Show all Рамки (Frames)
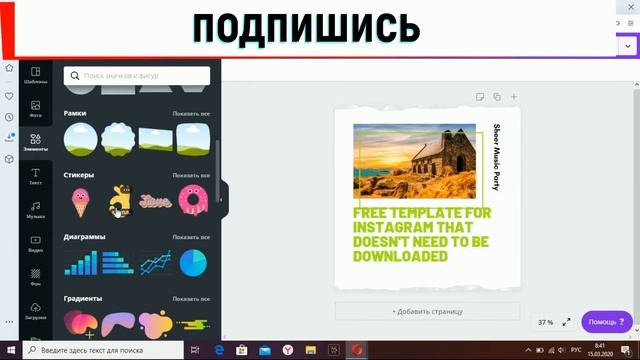 click(191, 113)
